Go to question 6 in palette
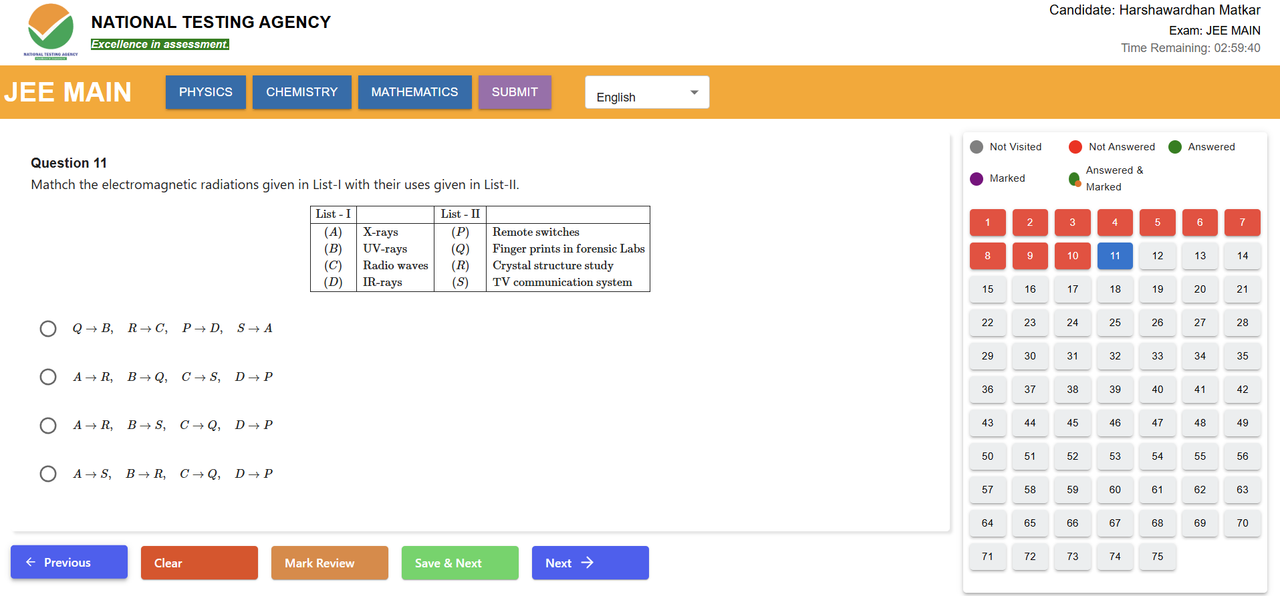The width and height of the screenshot is (1280, 596). pos(1200,222)
